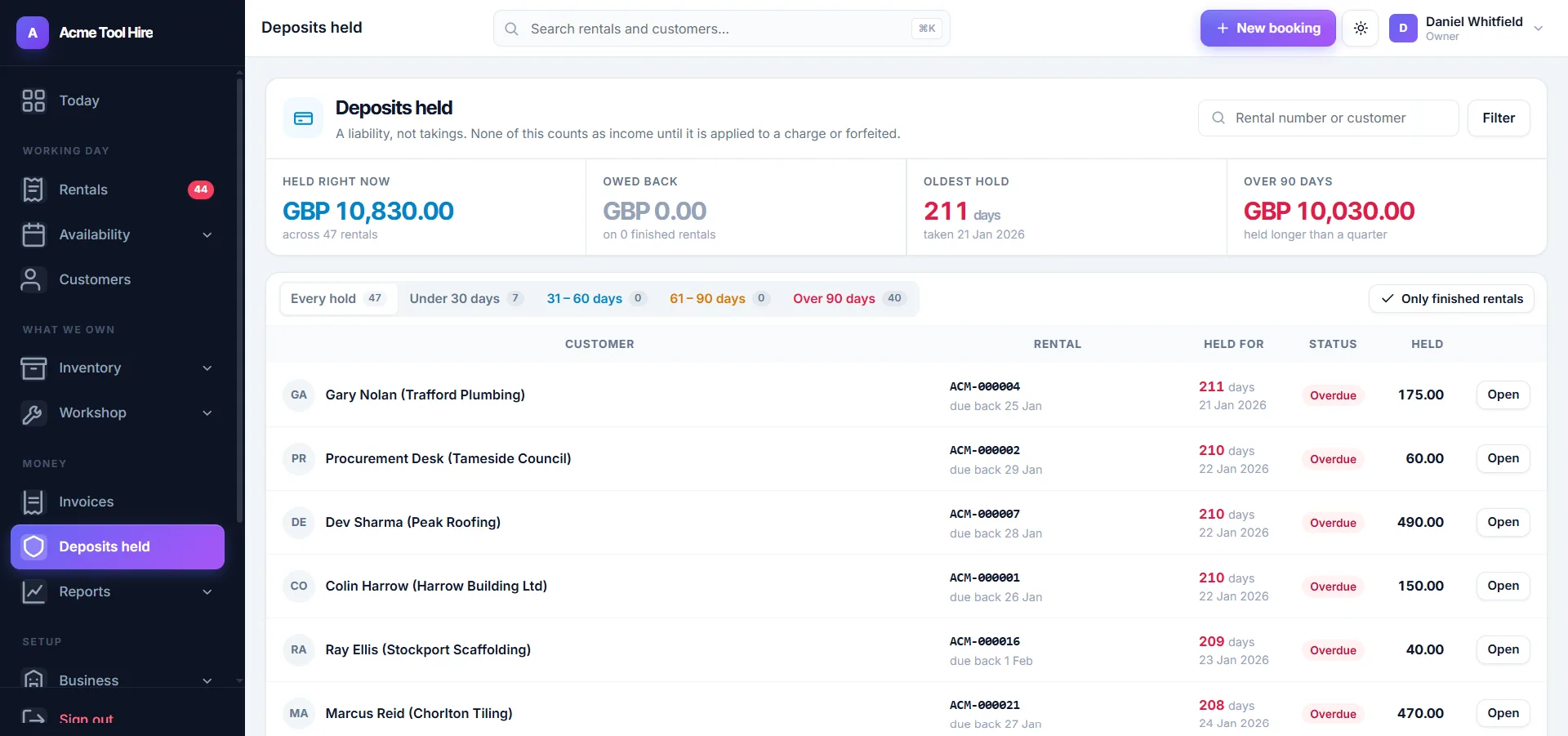Screen dimensions: 1568x736
Task: Focus Rental number or customer field
Action: pyautogui.click(x=1328, y=118)
